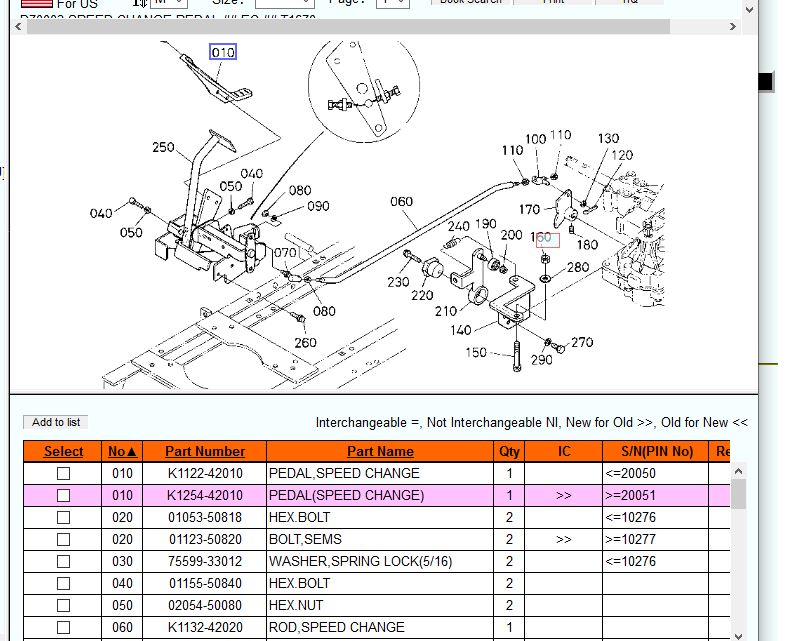Click PEDAL(SPEED CHANGE) part name

click(347, 495)
